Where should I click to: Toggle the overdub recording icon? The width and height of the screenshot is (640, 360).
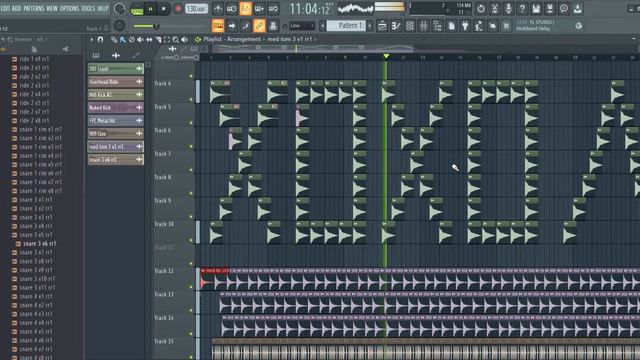259,9
